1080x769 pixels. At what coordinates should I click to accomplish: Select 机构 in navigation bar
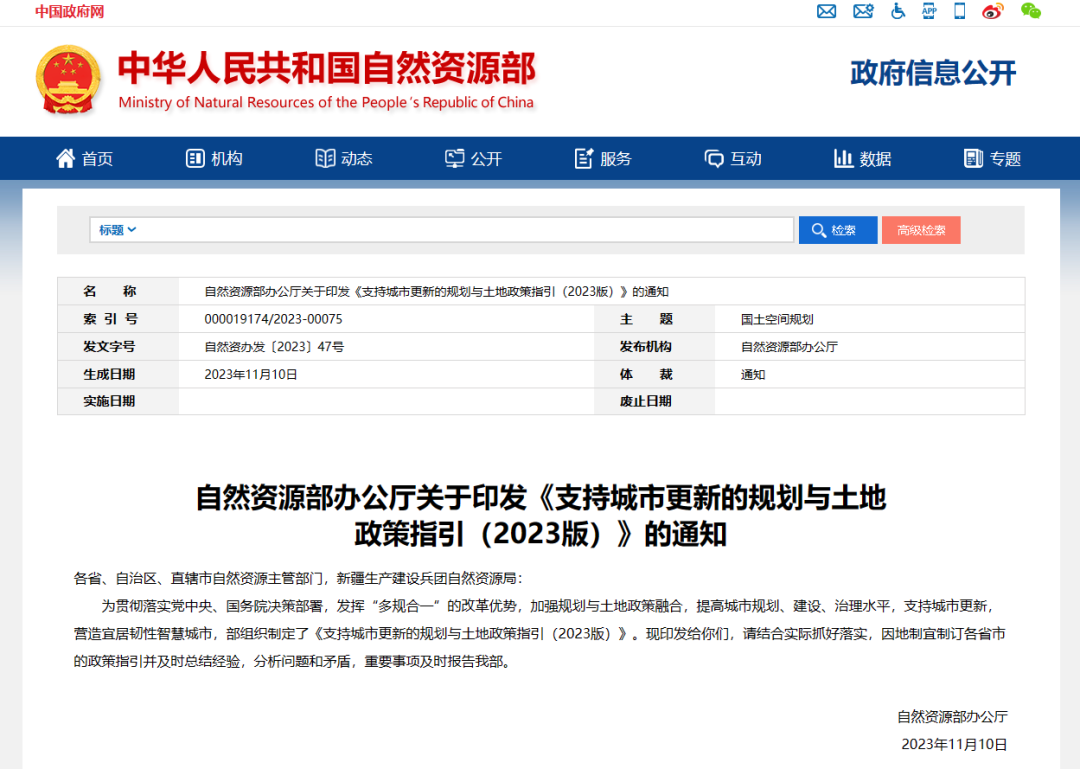point(214,159)
